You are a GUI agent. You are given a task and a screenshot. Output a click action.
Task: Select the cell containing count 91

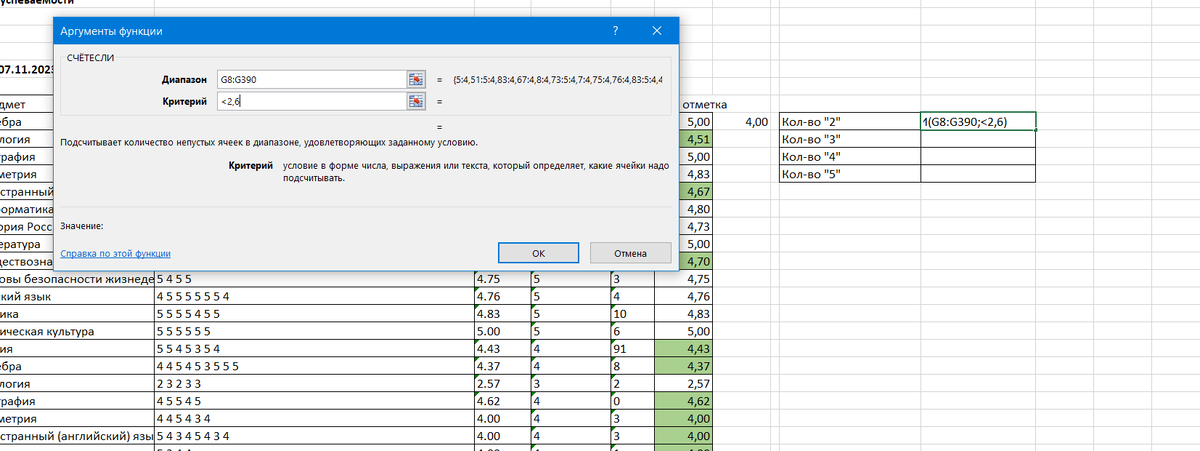click(x=632, y=348)
